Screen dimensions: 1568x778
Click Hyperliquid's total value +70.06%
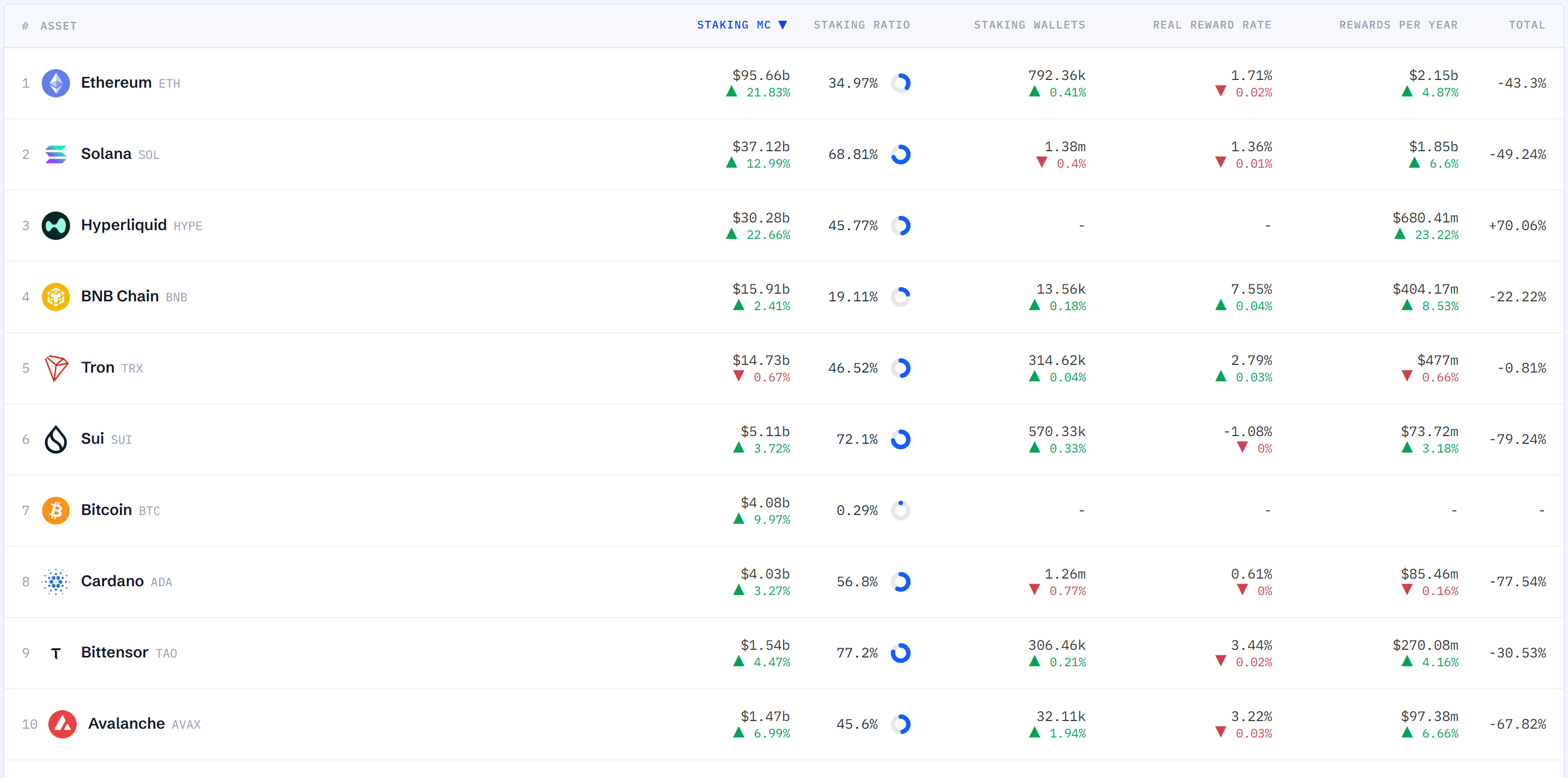[x=1518, y=226]
